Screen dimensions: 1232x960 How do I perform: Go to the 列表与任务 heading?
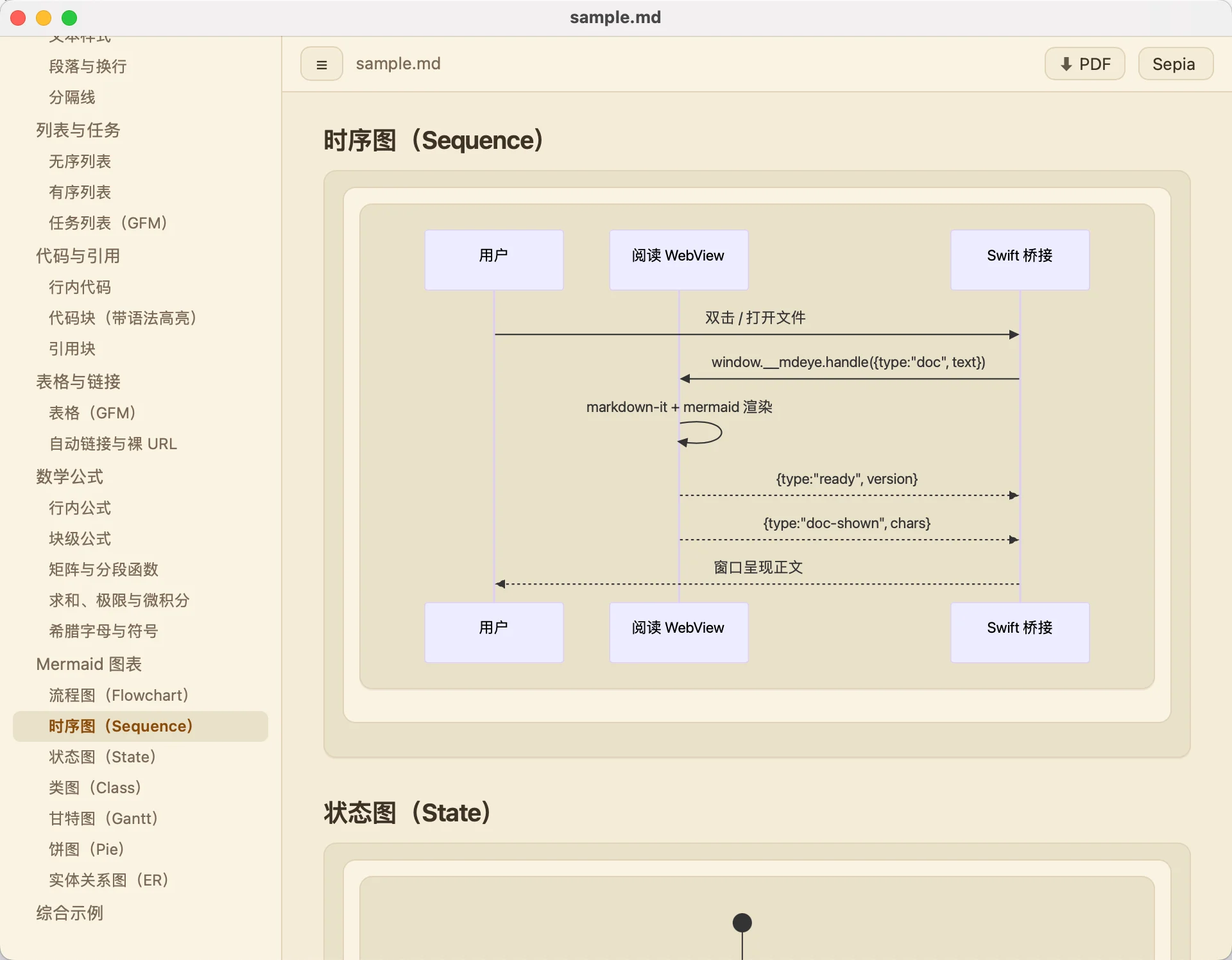(78, 130)
